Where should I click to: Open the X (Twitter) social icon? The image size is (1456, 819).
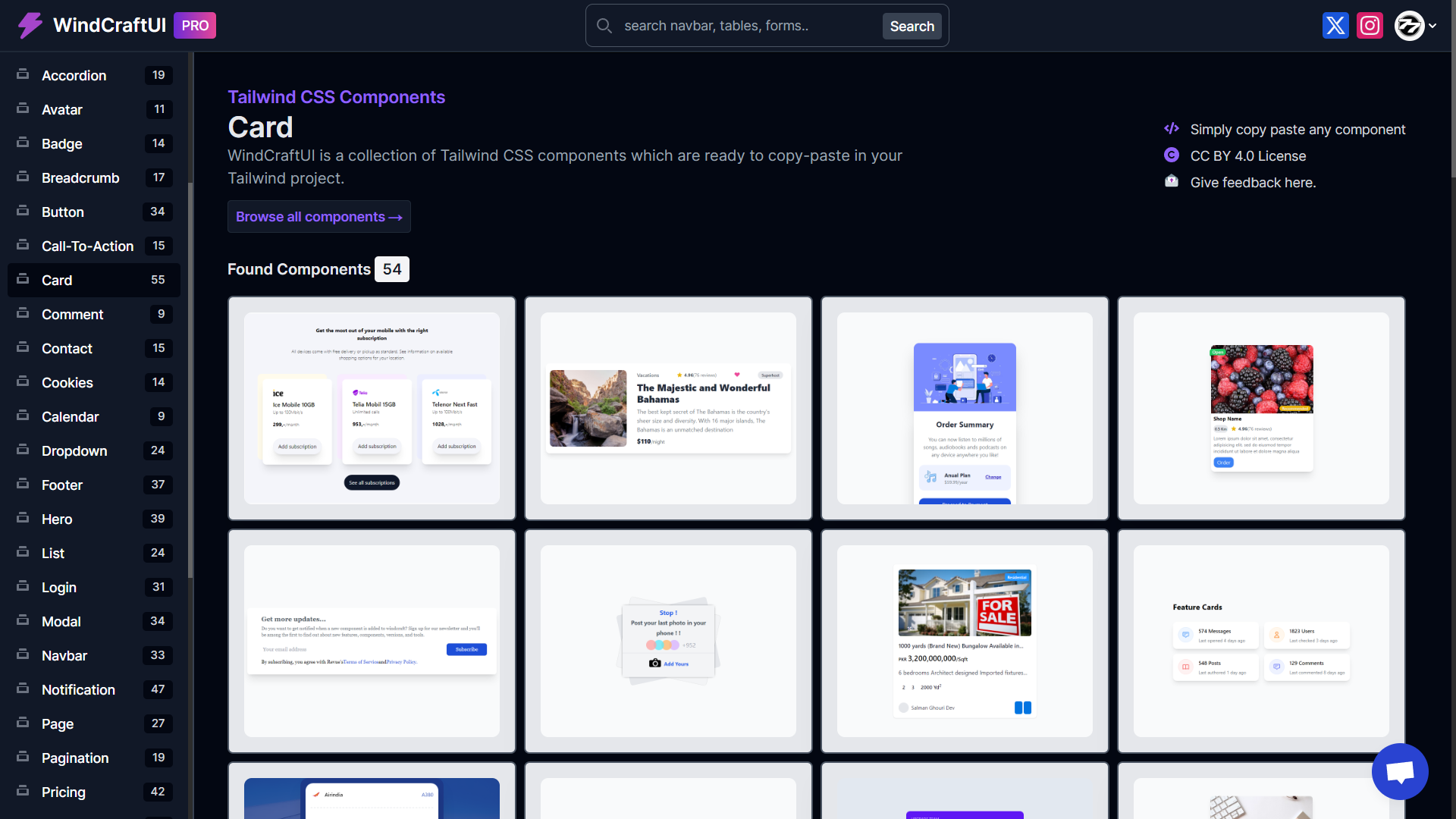point(1335,26)
